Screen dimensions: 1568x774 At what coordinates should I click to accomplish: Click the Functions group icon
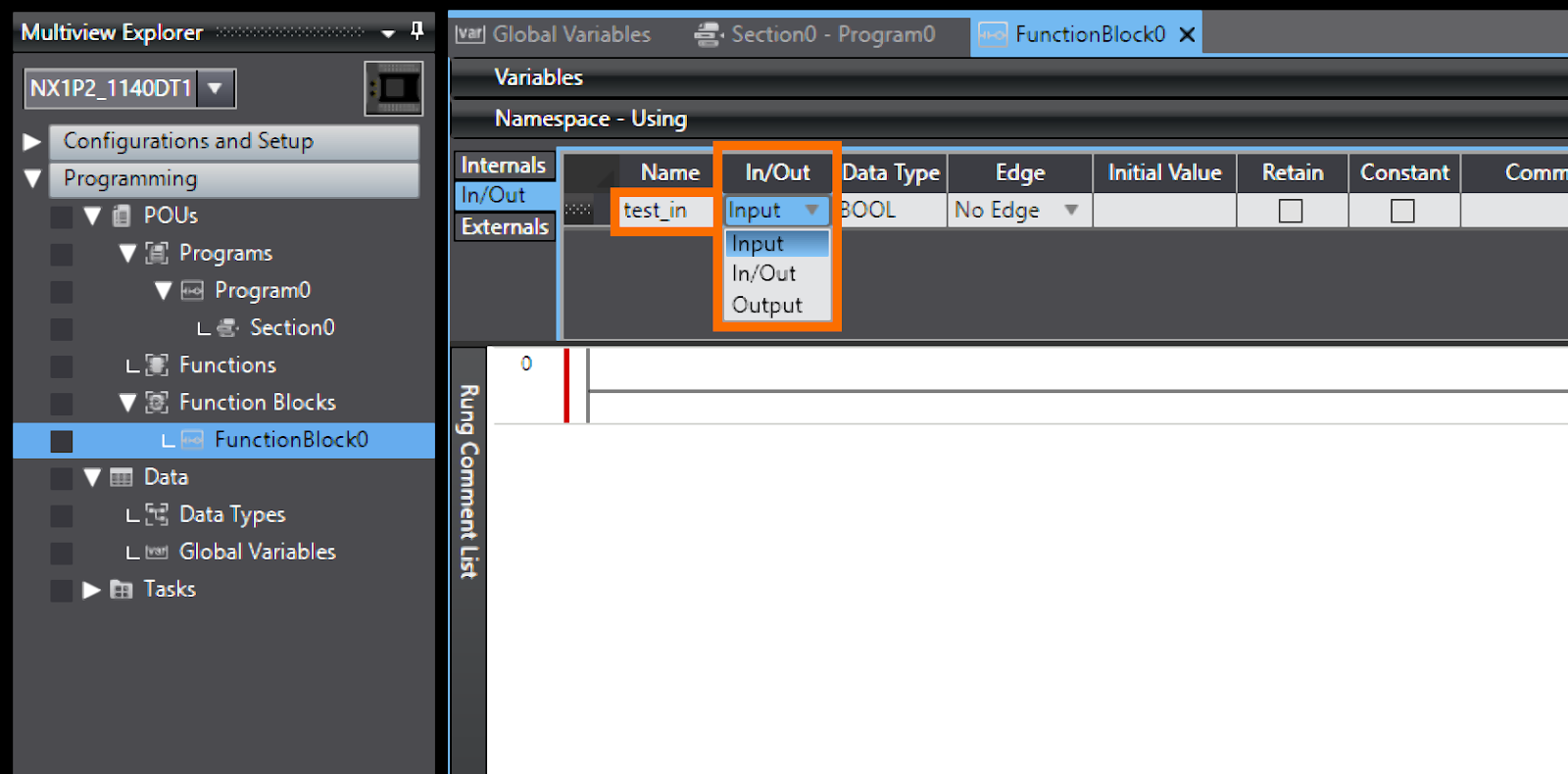[x=157, y=365]
